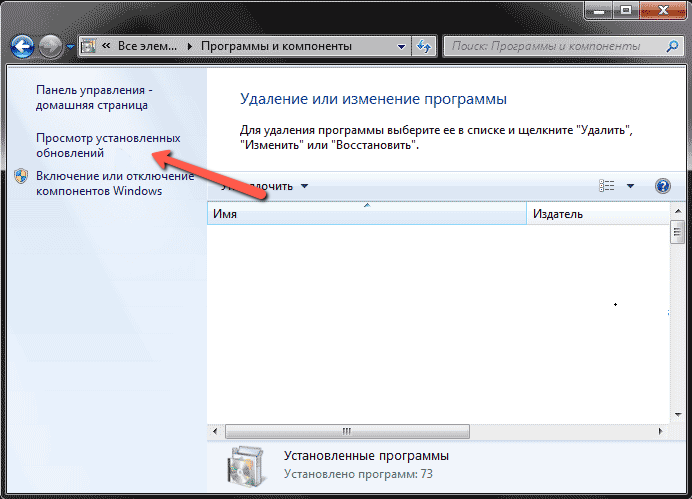The image size is (692, 499).
Task: Click the vertical scrollbar up arrow
Action: [678, 212]
